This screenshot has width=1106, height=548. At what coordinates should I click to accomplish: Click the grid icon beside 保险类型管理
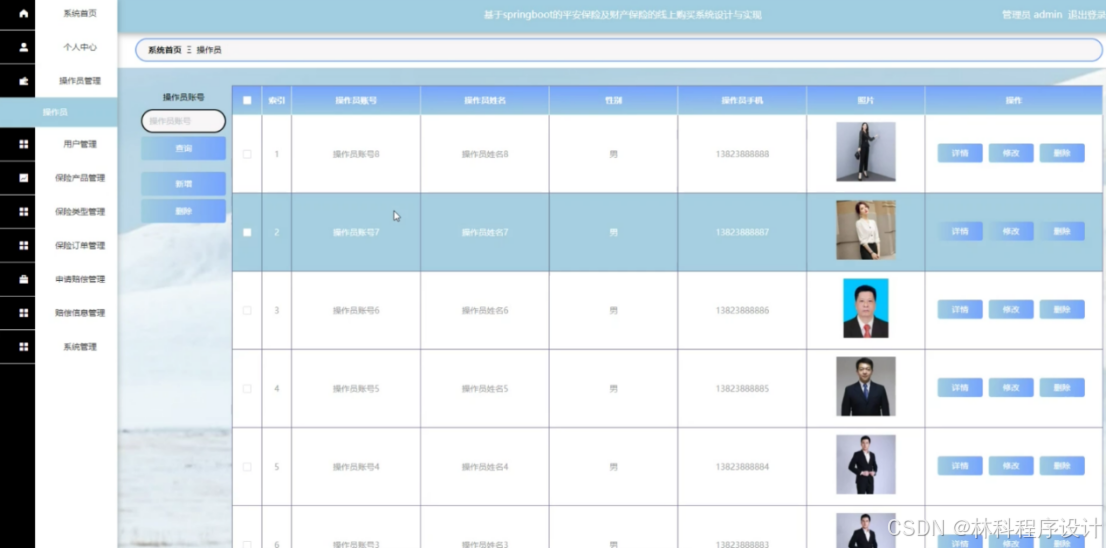[23, 212]
